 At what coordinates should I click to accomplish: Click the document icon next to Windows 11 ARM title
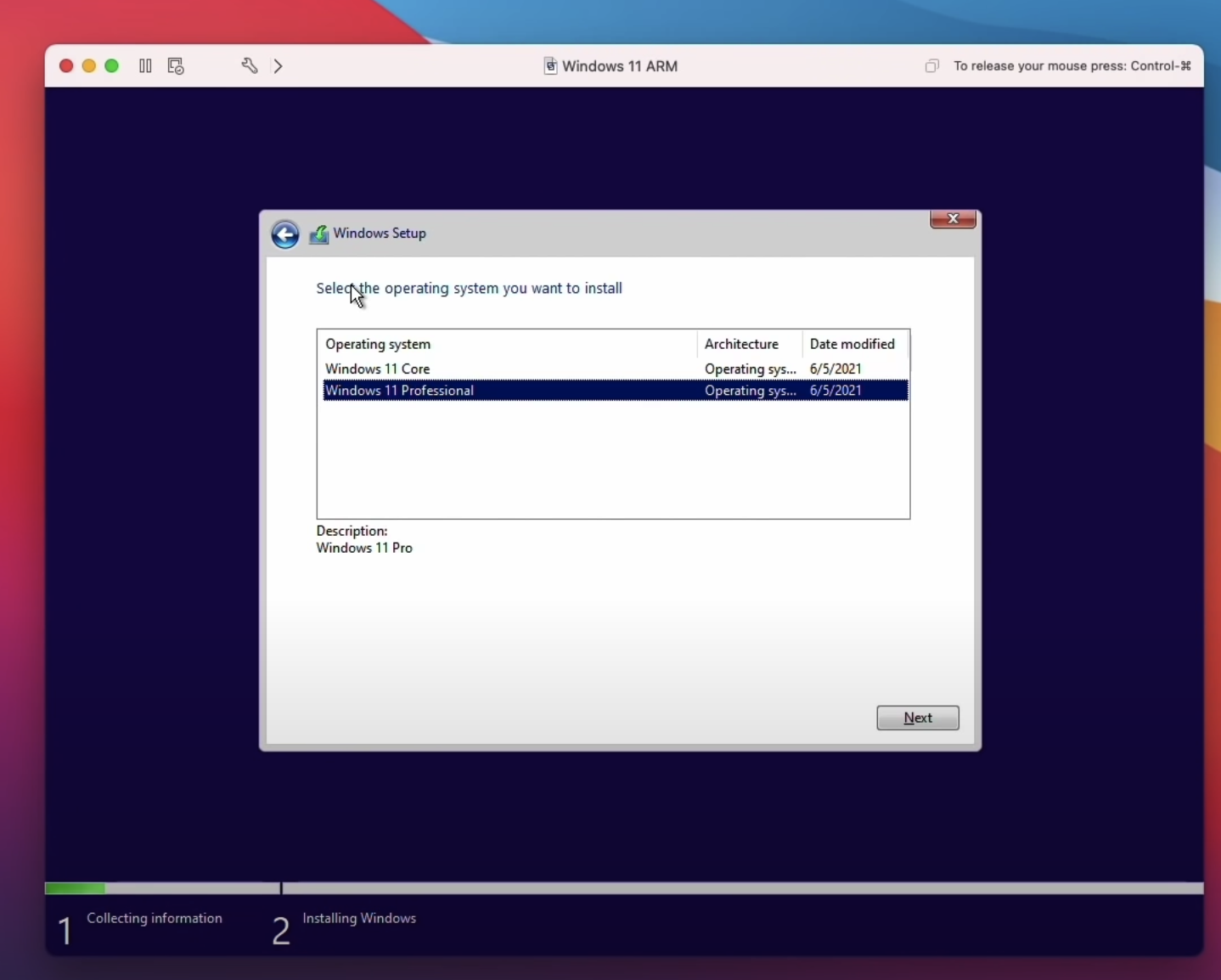pyautogui.click(x=549, y=65)
